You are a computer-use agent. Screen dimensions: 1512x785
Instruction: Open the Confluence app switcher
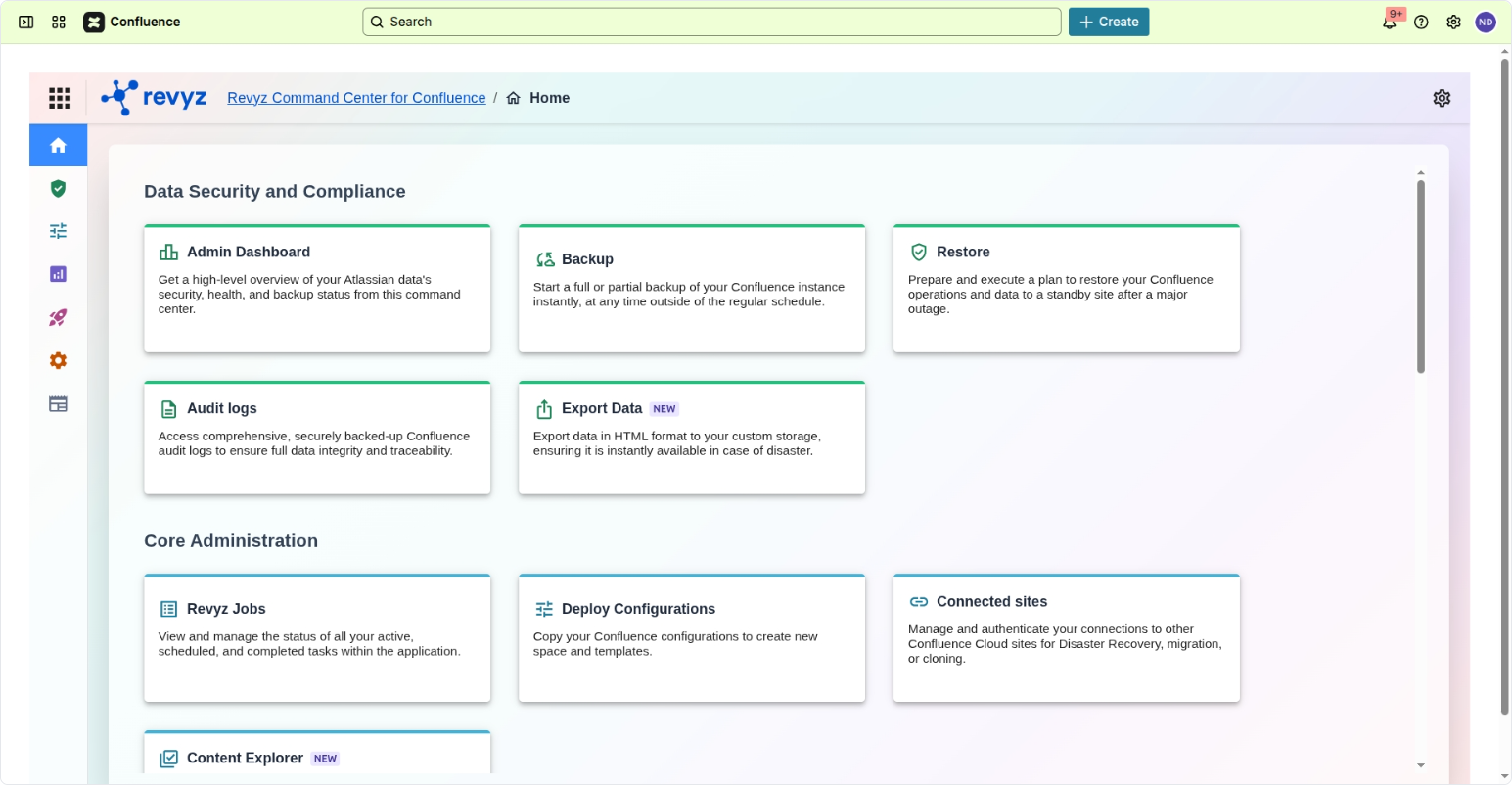click(x=59, y=22)
